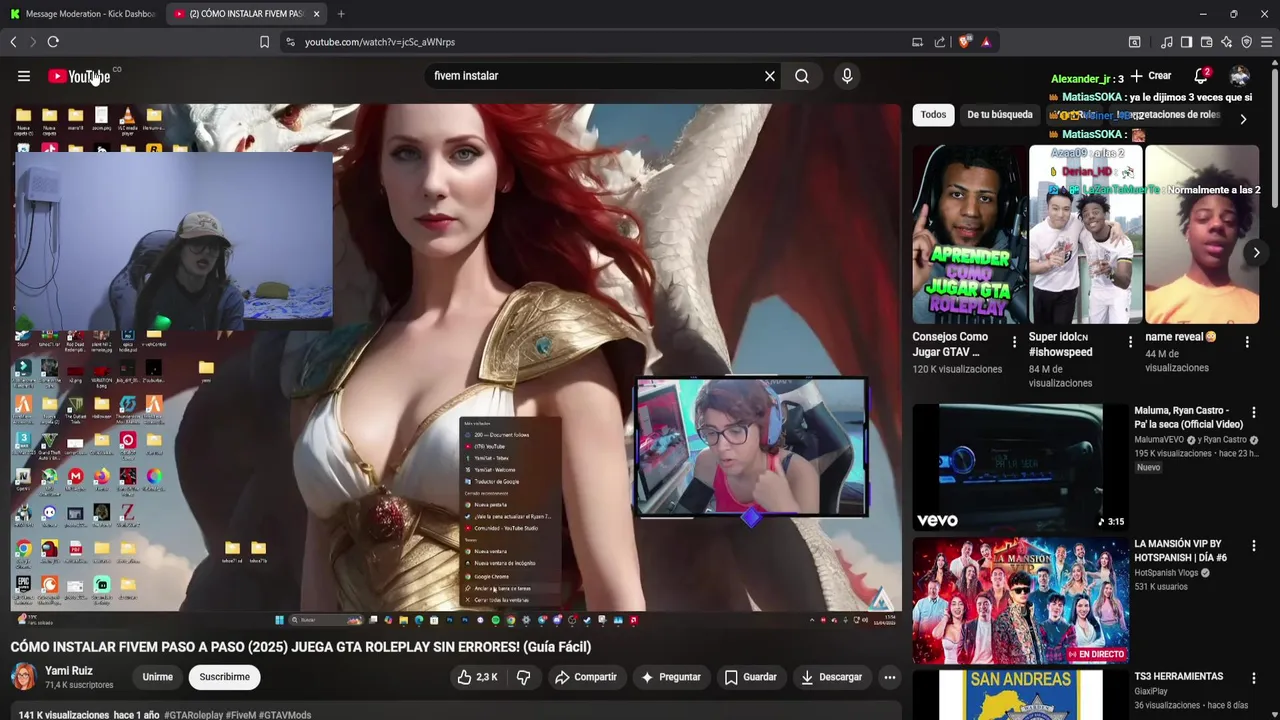Open Brave tab search icon
The height and width of the screenshot is (720, 1280).
[x=1135, y=42]
